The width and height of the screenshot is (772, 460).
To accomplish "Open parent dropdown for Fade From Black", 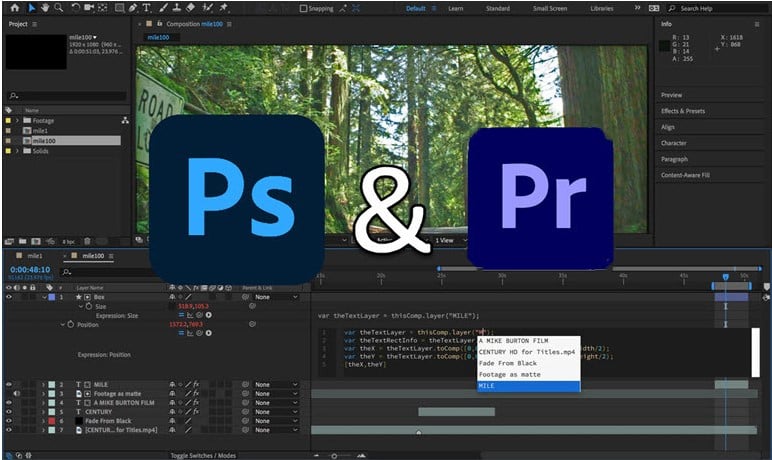I will (276, 421).
